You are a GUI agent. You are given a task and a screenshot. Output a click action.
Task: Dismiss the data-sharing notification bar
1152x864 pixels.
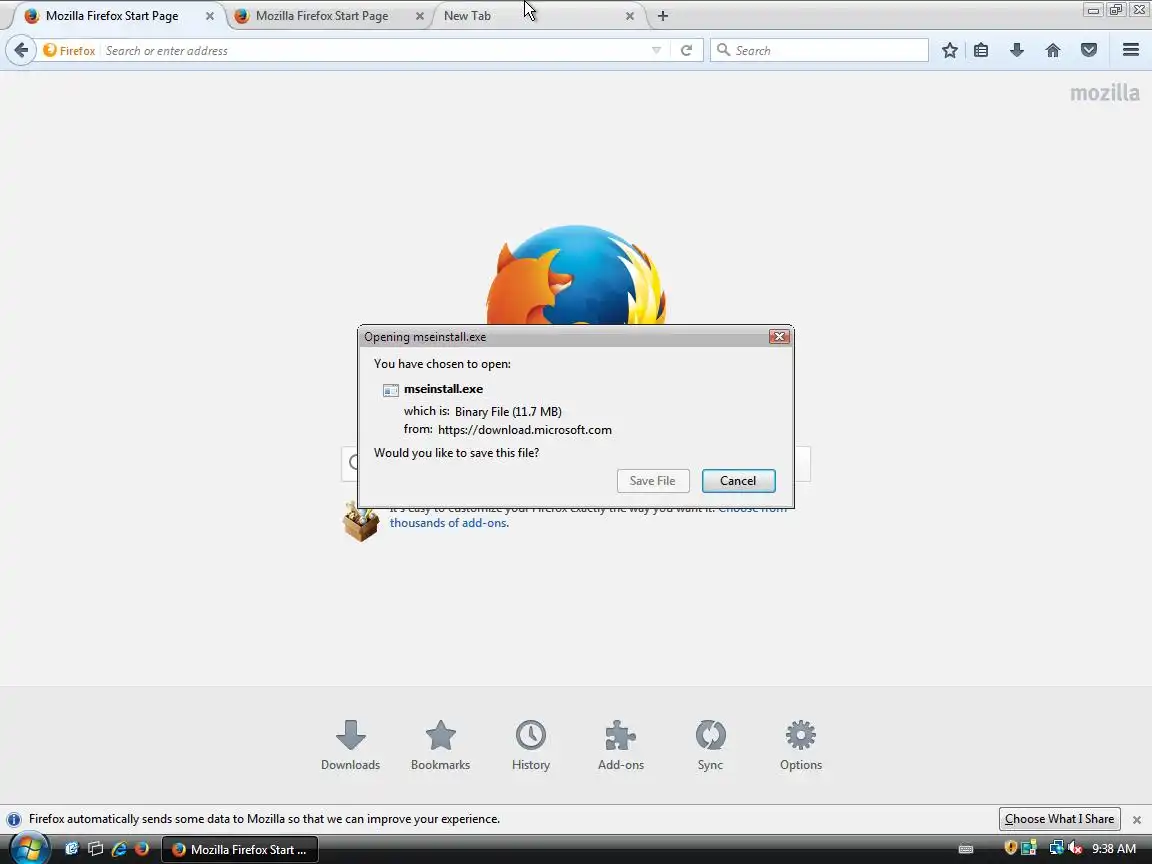[x=1137, y=819]
